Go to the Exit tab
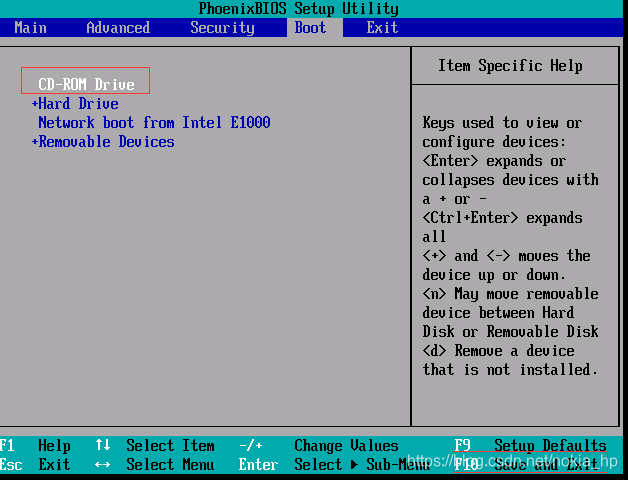This screenshot has width=628, height=480. point(382,28)
